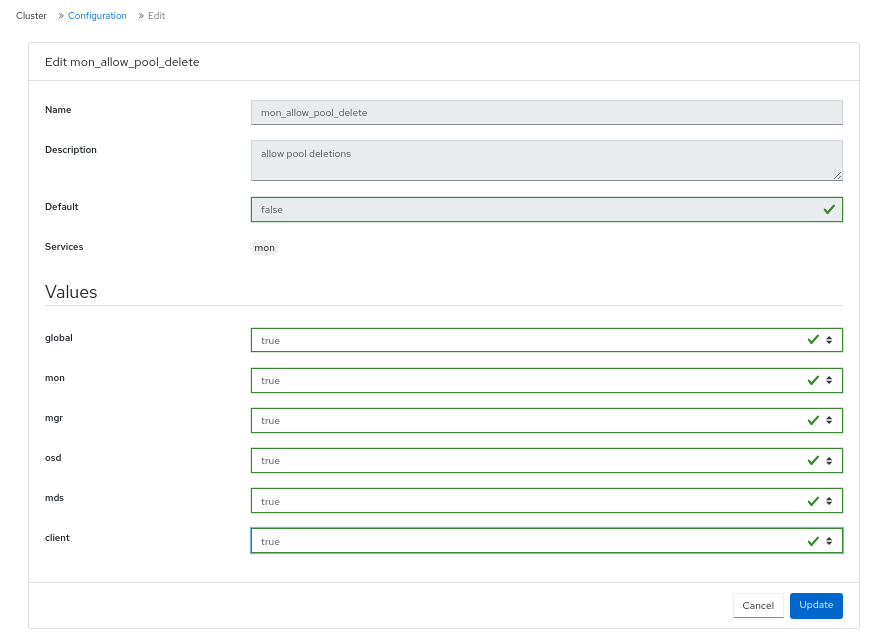Click the green checkmark in osd row
The width and height of the screenshot is (875, 644).
(x=813, y=460)
